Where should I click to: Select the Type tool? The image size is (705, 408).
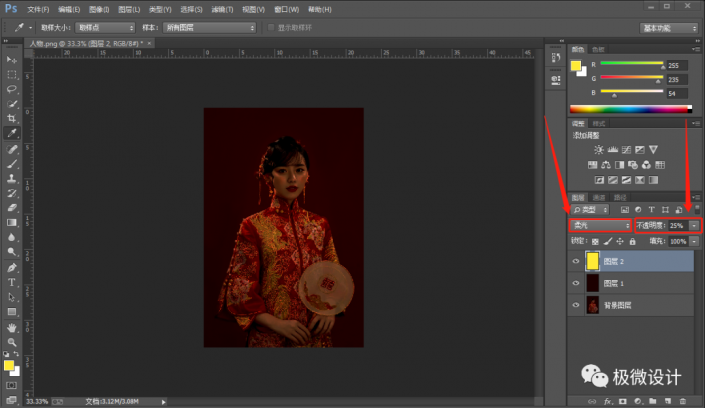(12, 282)
